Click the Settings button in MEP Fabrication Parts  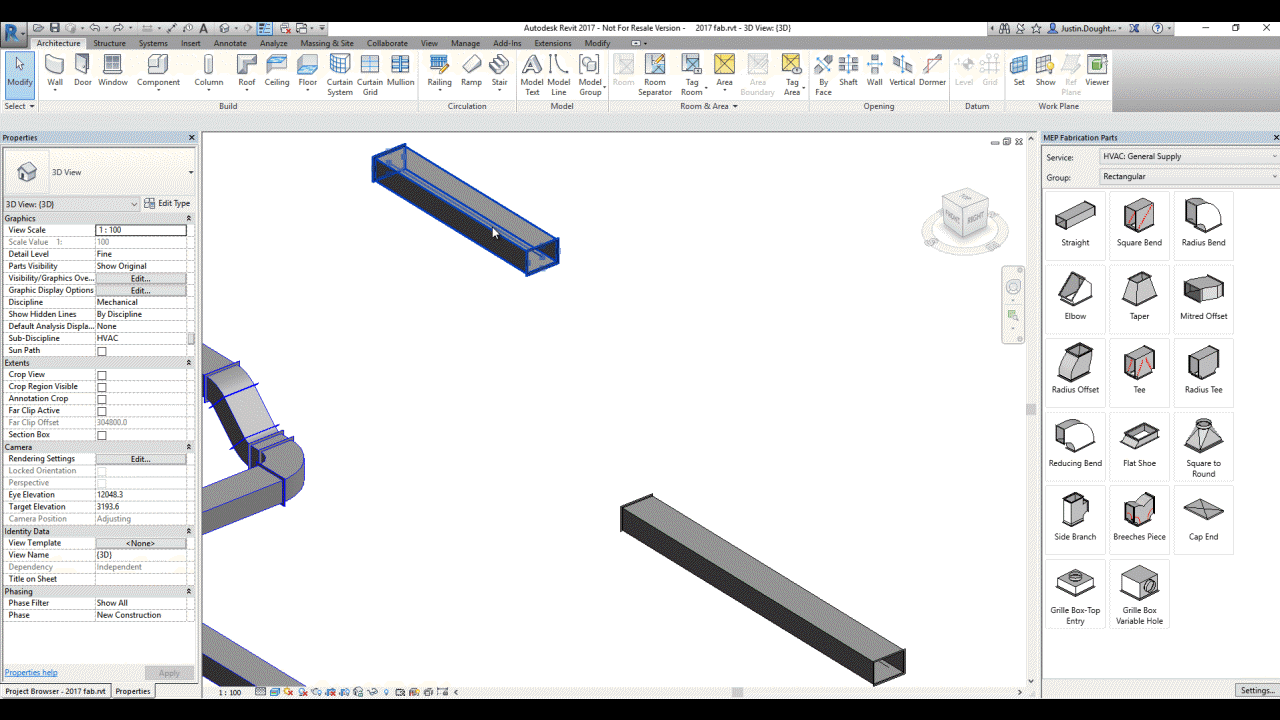[x=1257, y=690]
